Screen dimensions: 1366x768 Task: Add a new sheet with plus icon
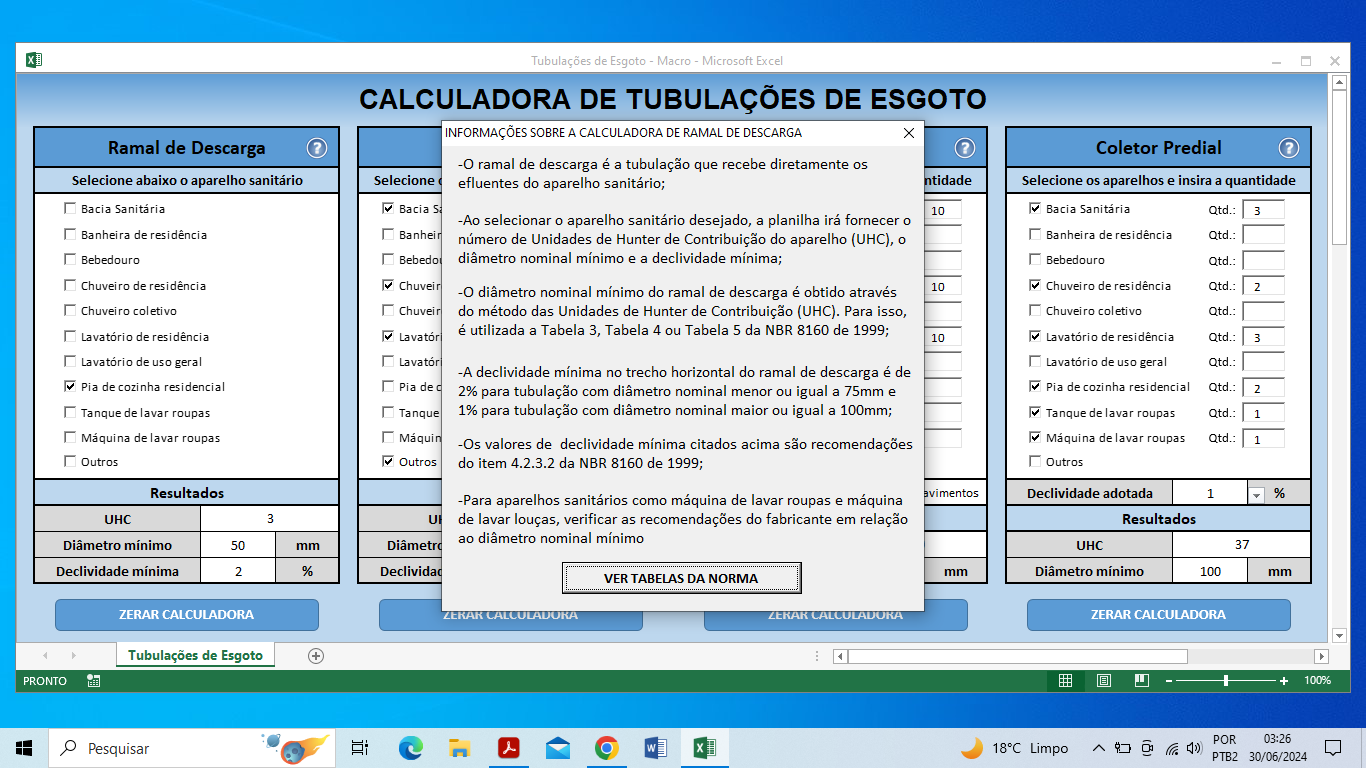pyautogui.click(x=316, y=656)
